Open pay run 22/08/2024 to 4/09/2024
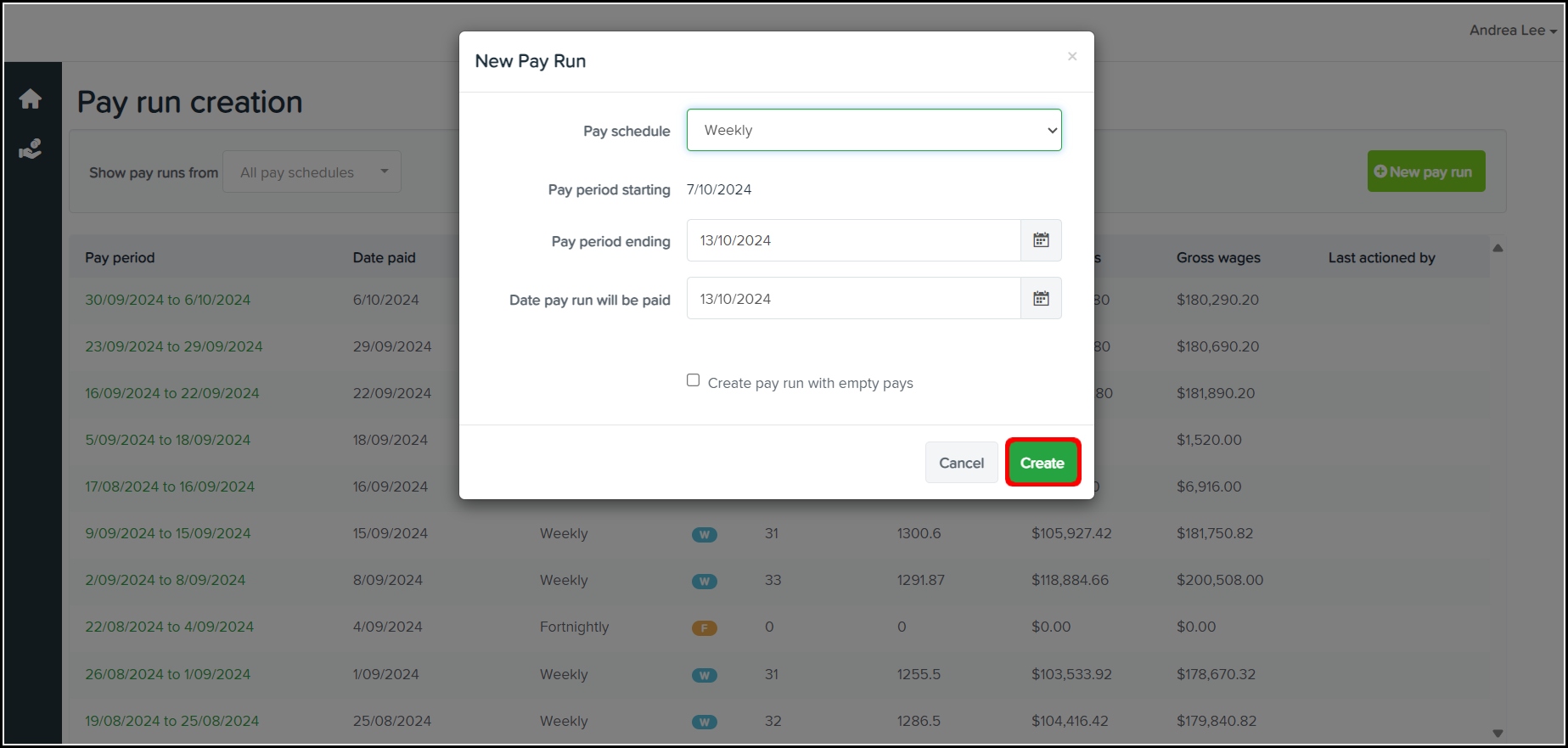This screenshot has height=748, width=1568. pos(170,627)
